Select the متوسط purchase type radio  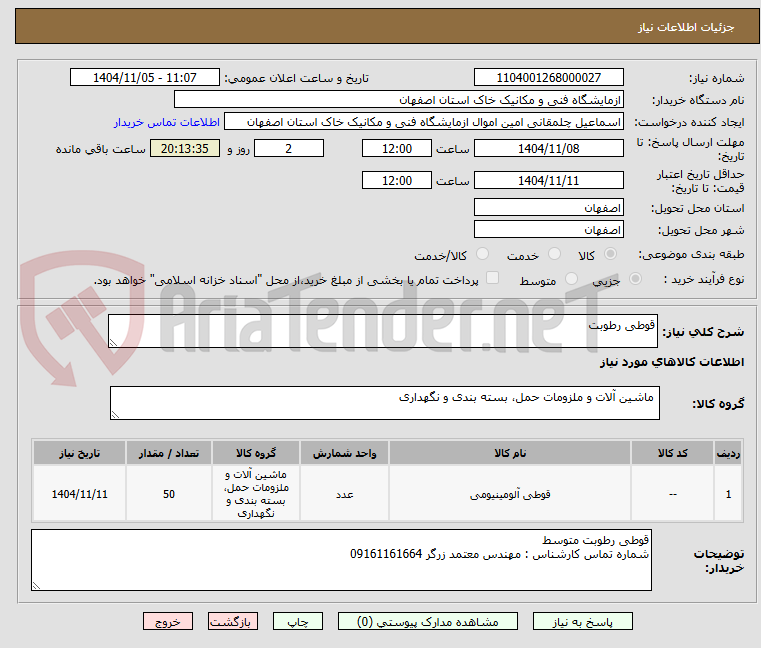point(571,279)
